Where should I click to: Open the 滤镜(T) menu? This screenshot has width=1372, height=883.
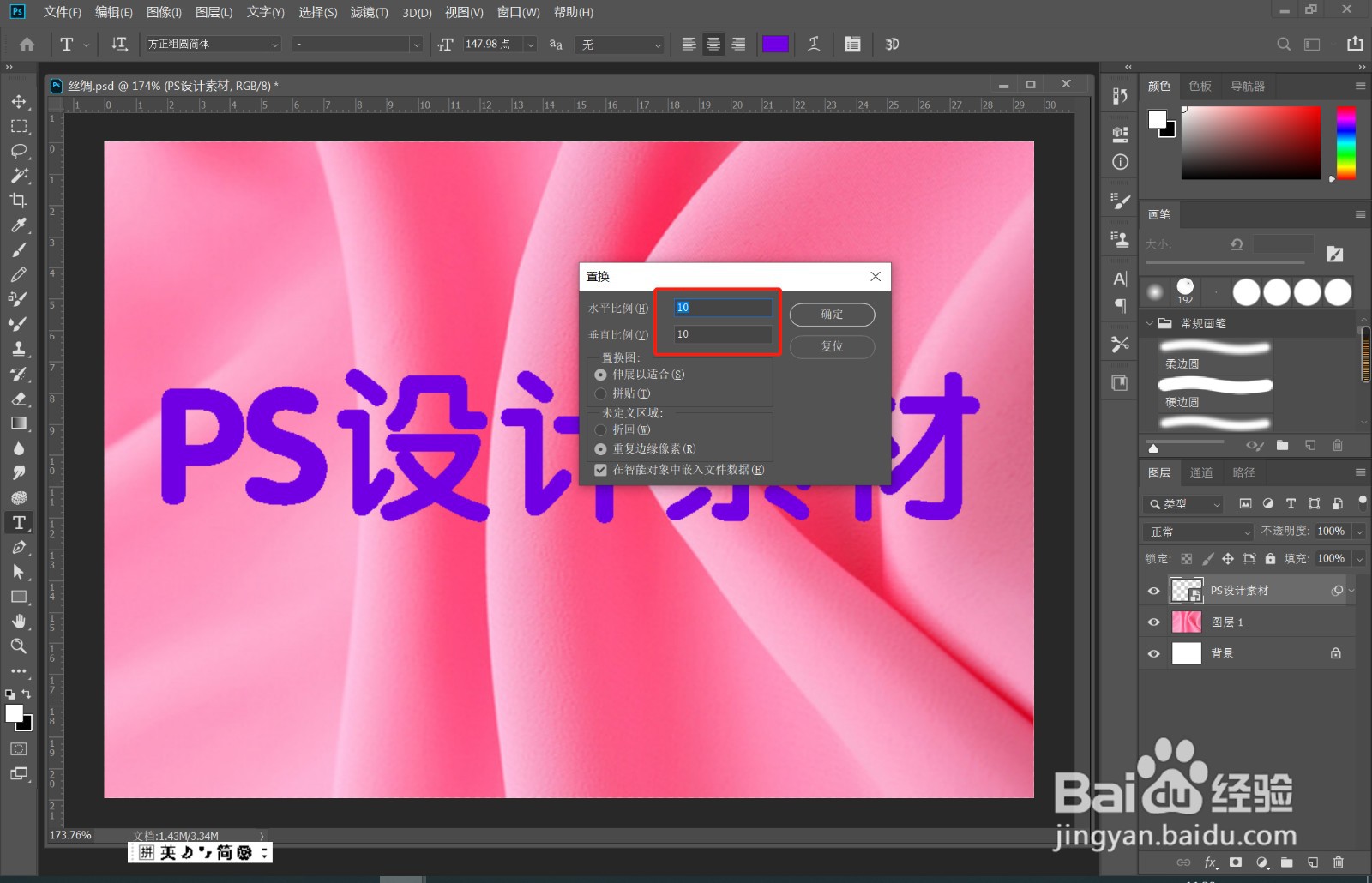[x=370, y=12]
